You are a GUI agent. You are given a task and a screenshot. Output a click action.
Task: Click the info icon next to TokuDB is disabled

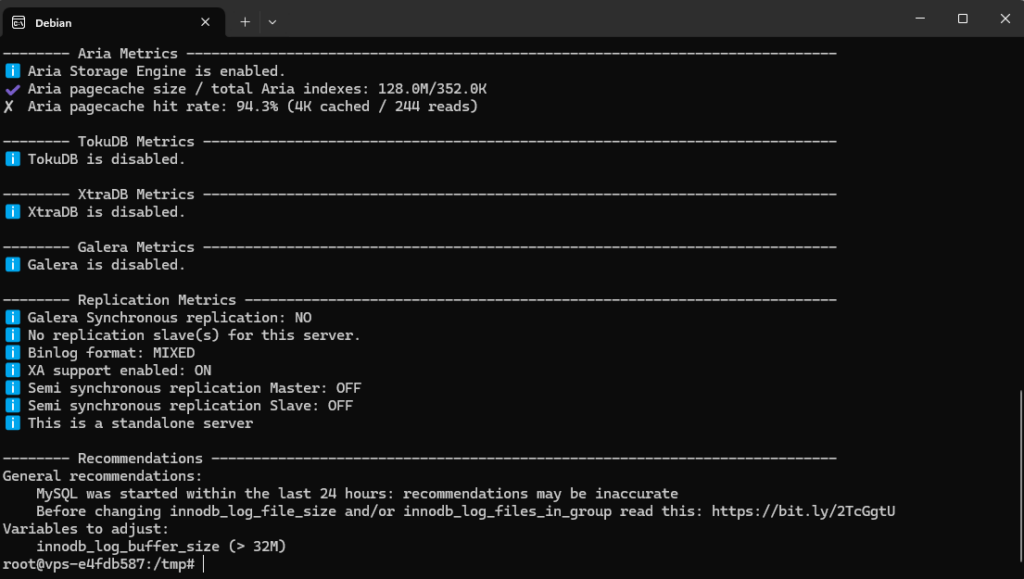[11, 159]
